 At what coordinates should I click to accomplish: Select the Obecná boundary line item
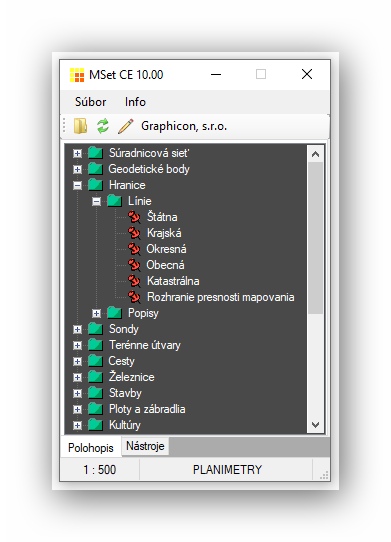pyautogui.click(x=165, y=265)
